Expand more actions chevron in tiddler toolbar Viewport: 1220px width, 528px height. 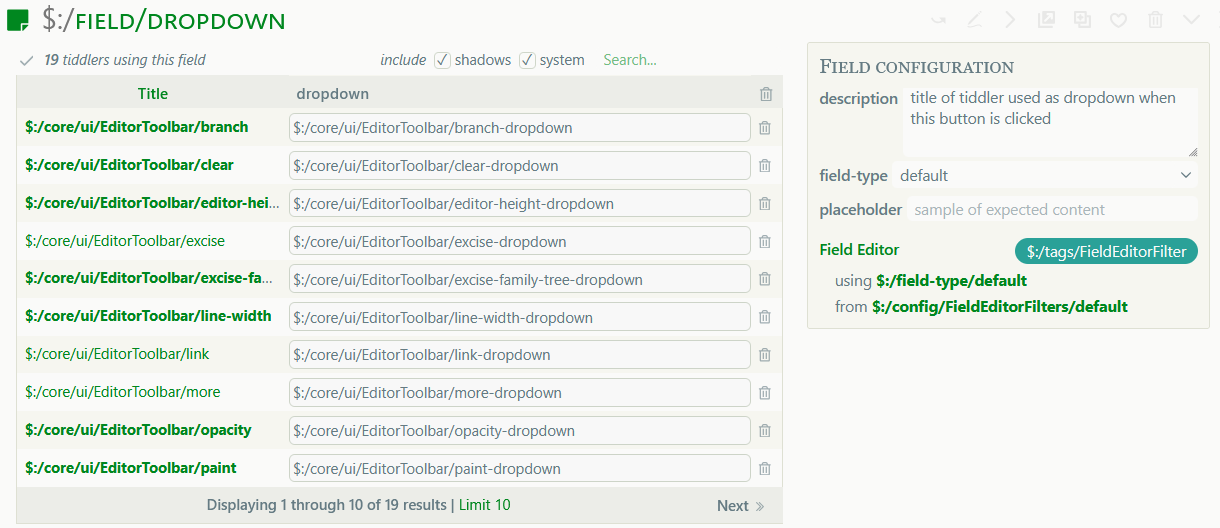(x=1191, y=20)
